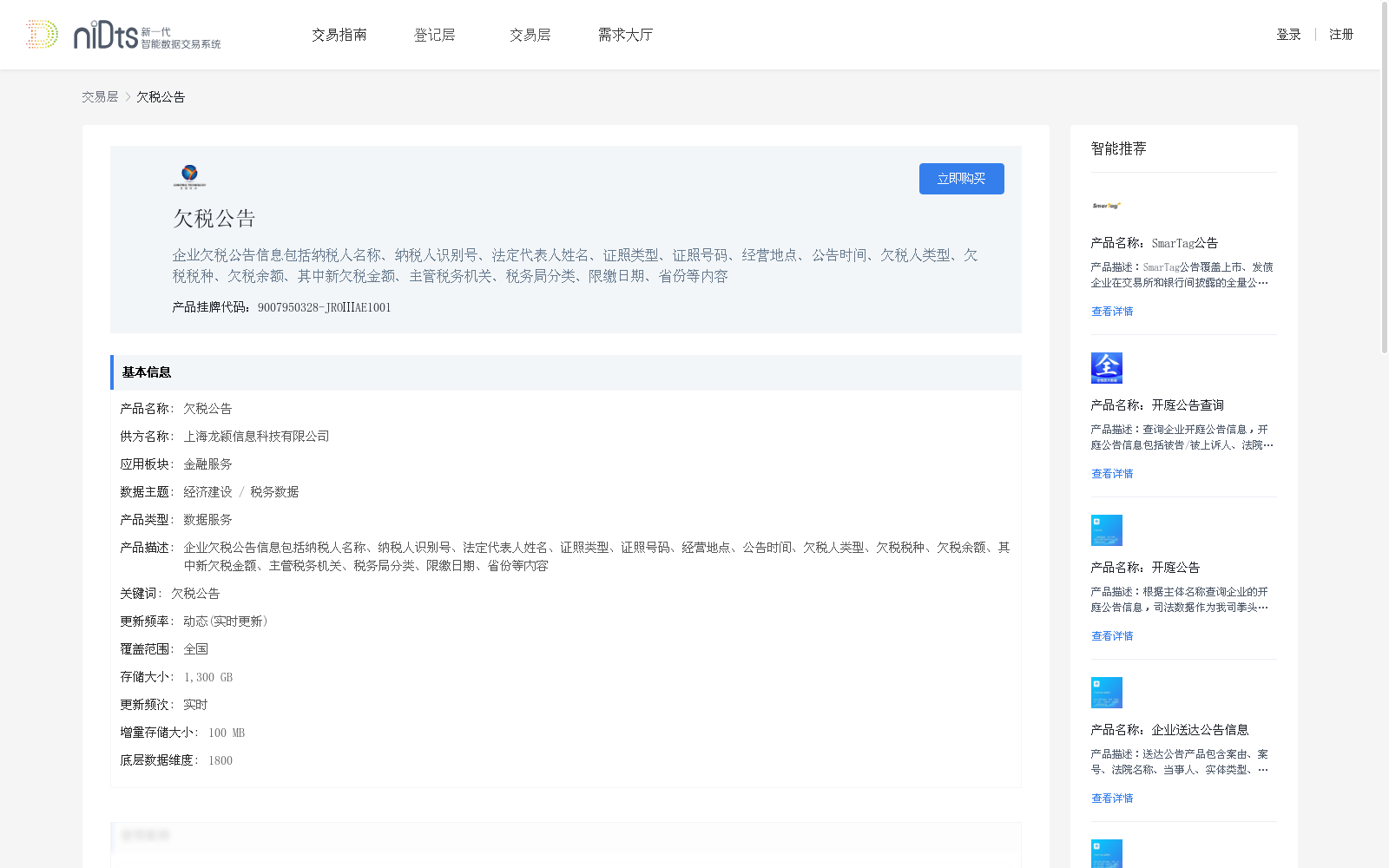Click the 企业送达公告信息 product icon
The height and width of the screenshot is (868, 1389).
click(x=1107, y=693)
